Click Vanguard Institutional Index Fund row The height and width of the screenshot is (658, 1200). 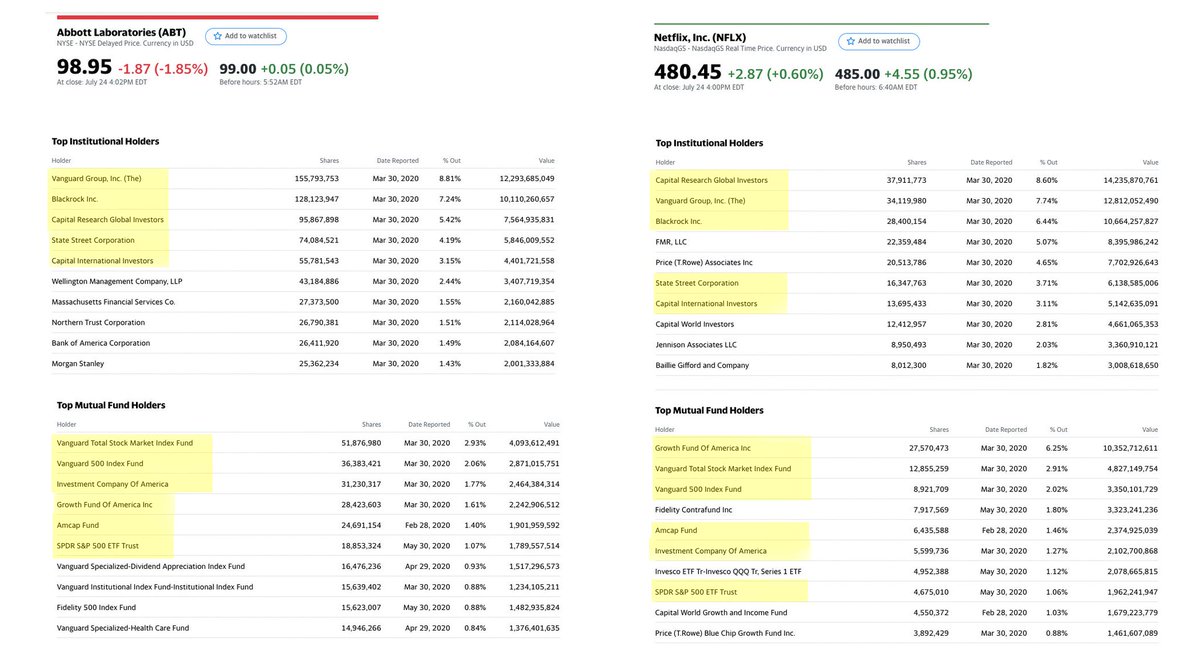(308, 587)
